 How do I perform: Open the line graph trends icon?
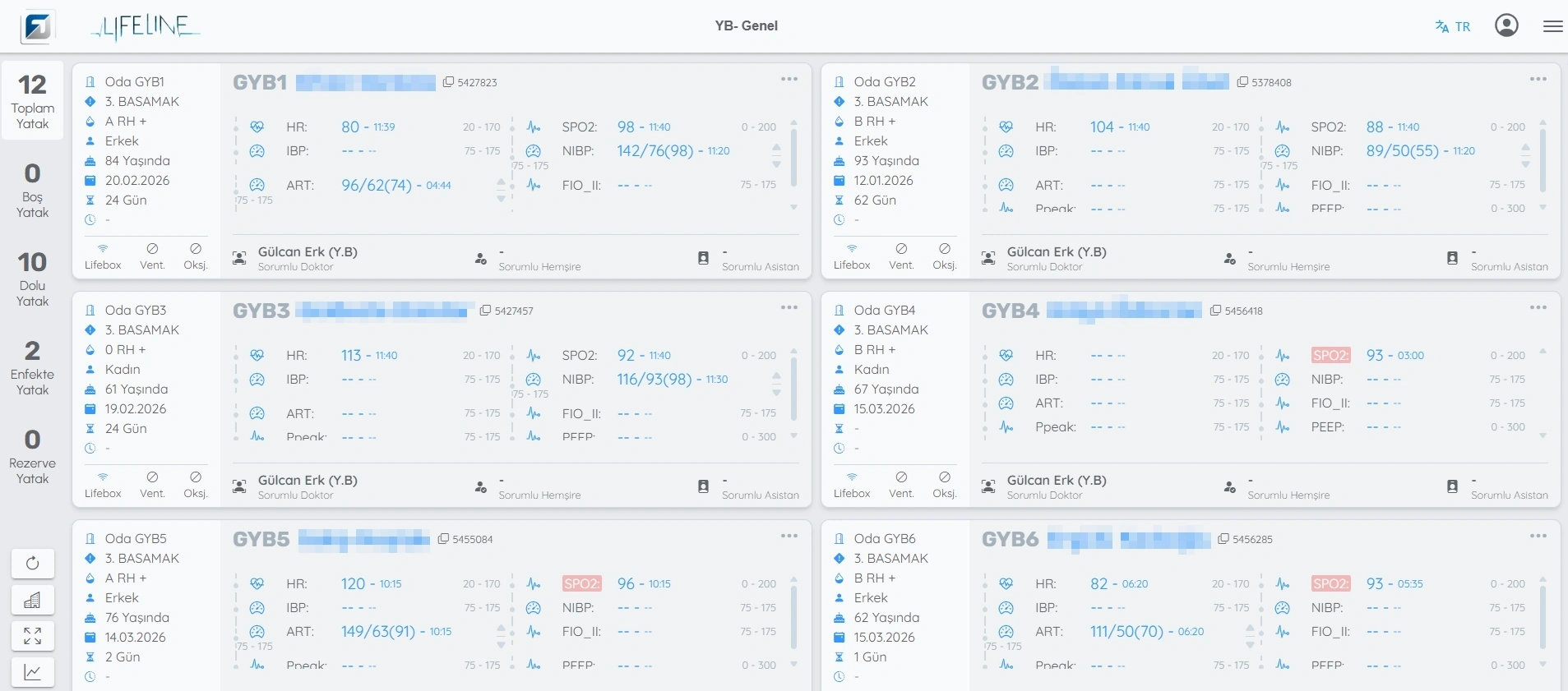[x=33, y=672]
